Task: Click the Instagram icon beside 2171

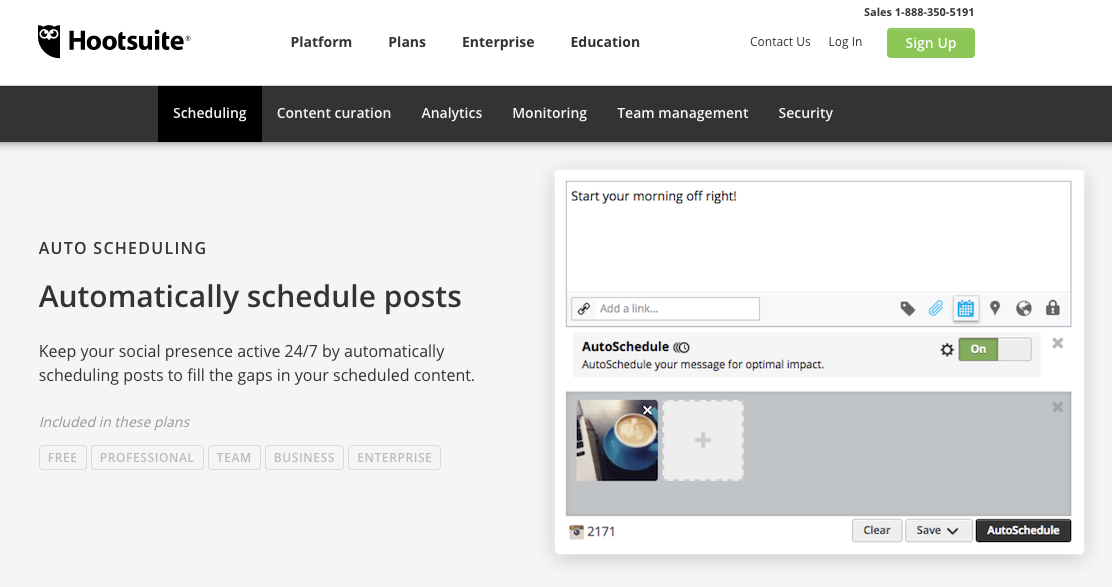Action: tap(577, 531)
